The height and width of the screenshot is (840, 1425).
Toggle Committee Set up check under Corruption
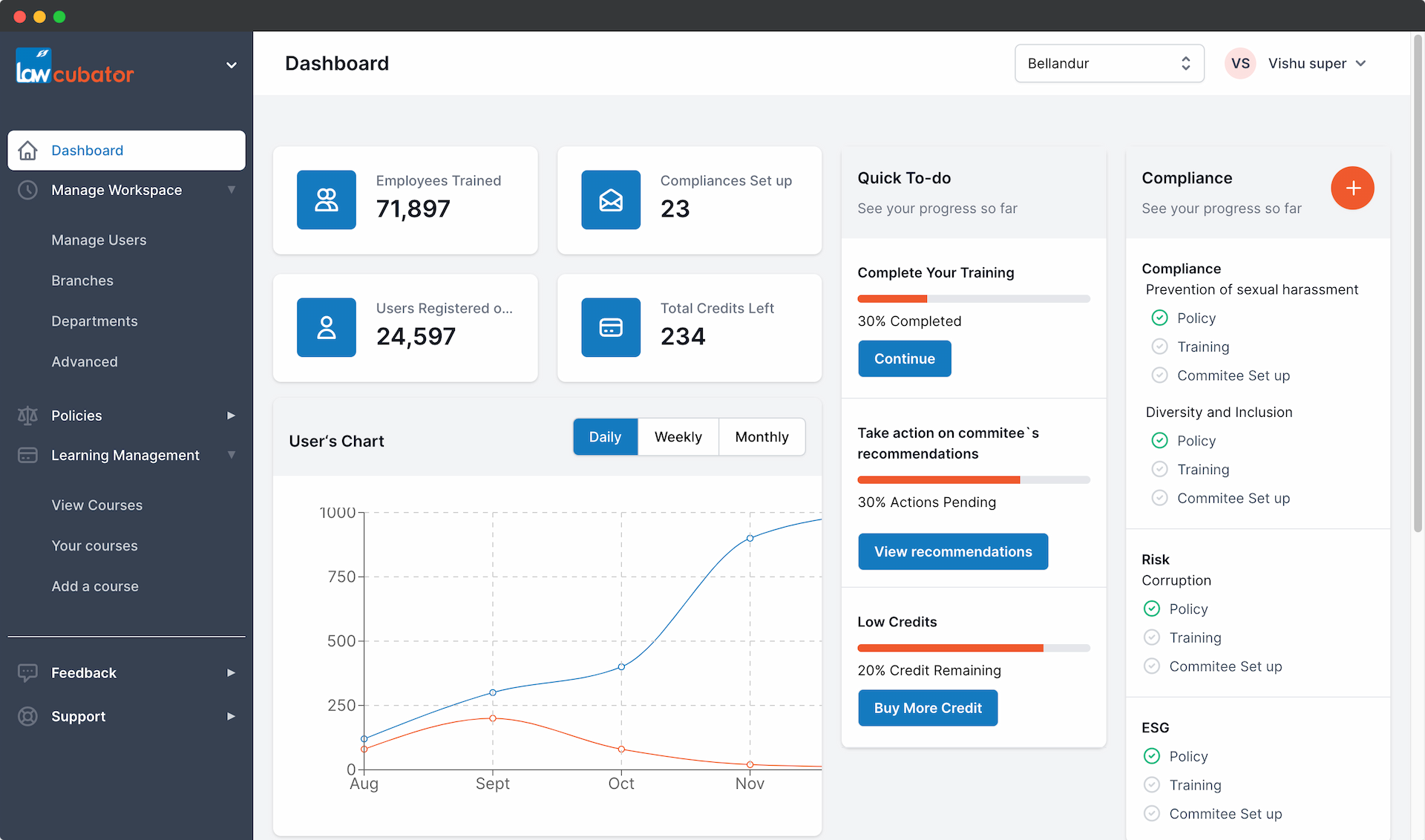coord(1152,666)
